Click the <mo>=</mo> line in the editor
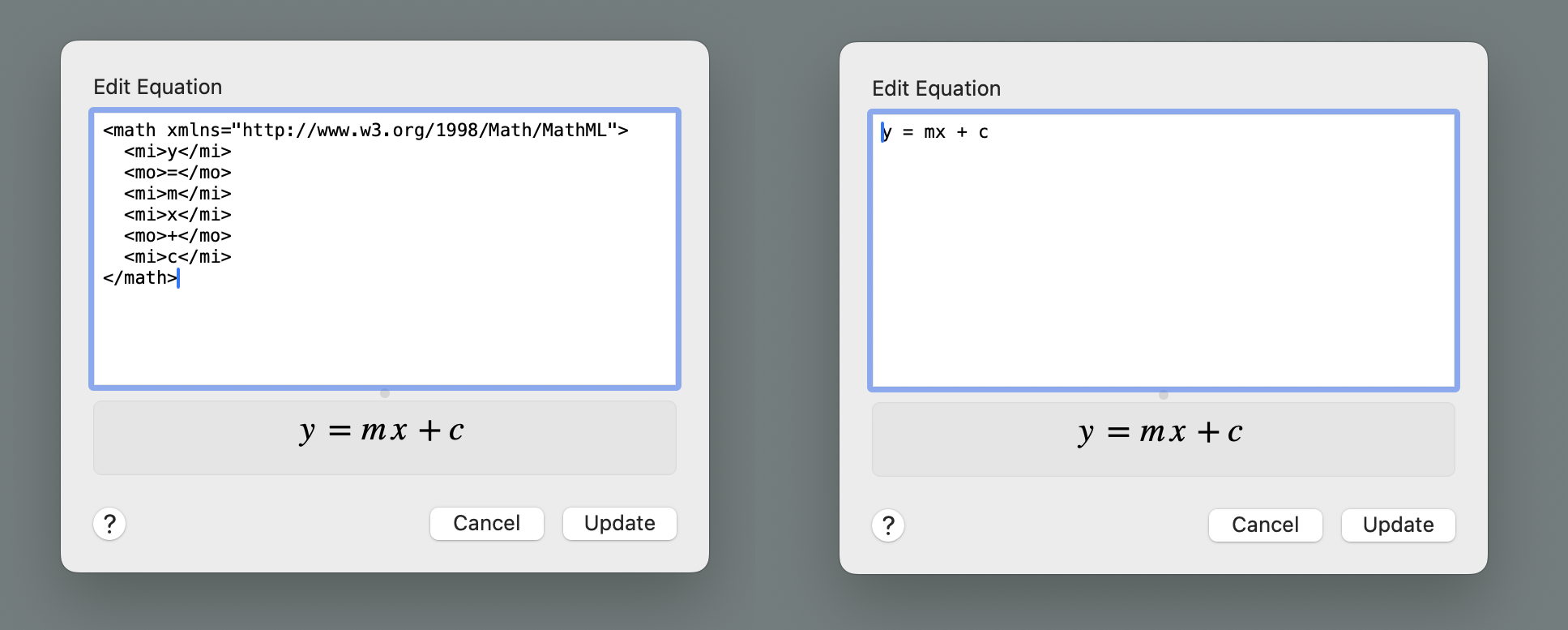Viewport: 1568px width, 630px height. [177, 173]
